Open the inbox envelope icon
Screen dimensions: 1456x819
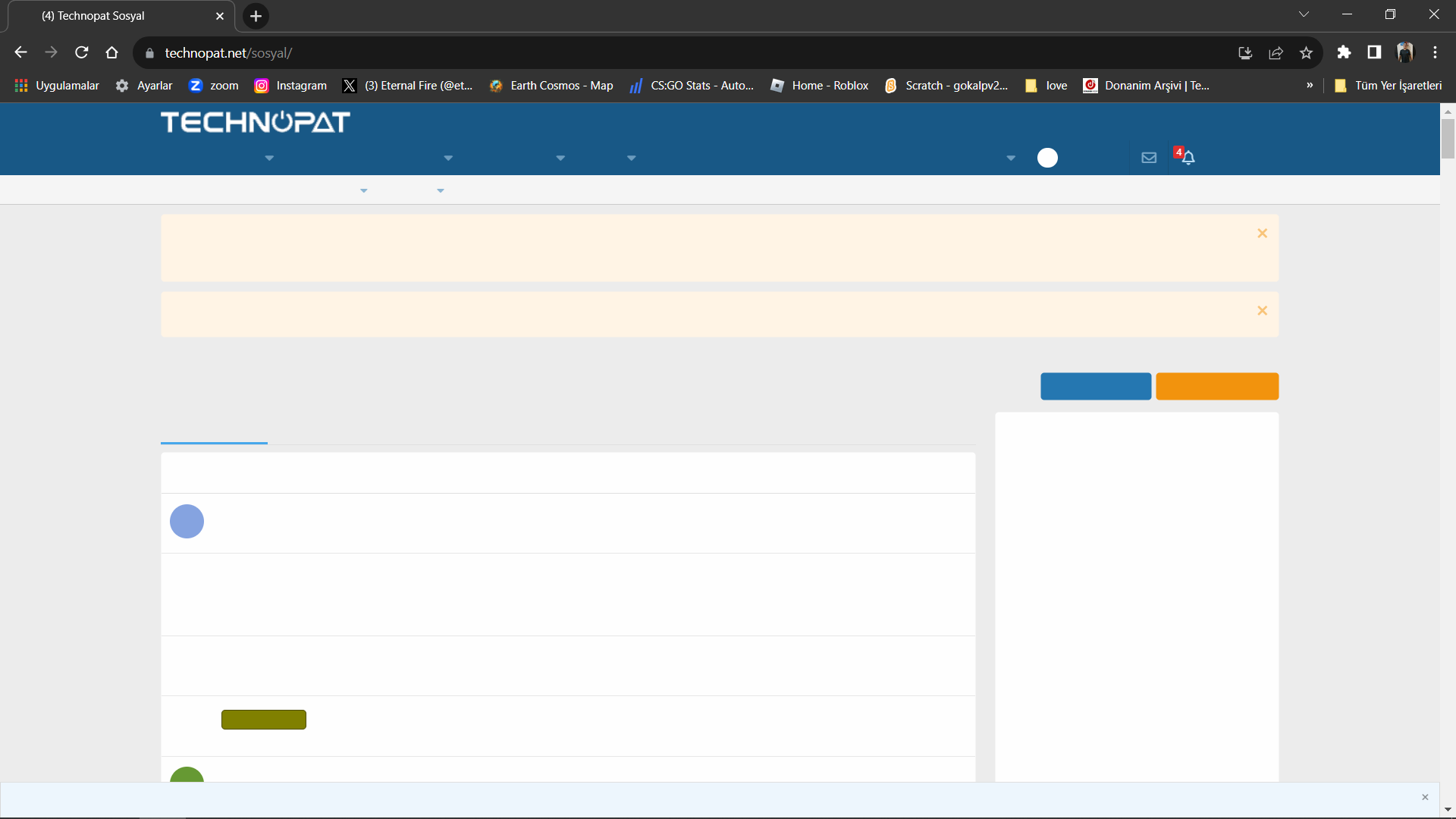coord(1149,158)
